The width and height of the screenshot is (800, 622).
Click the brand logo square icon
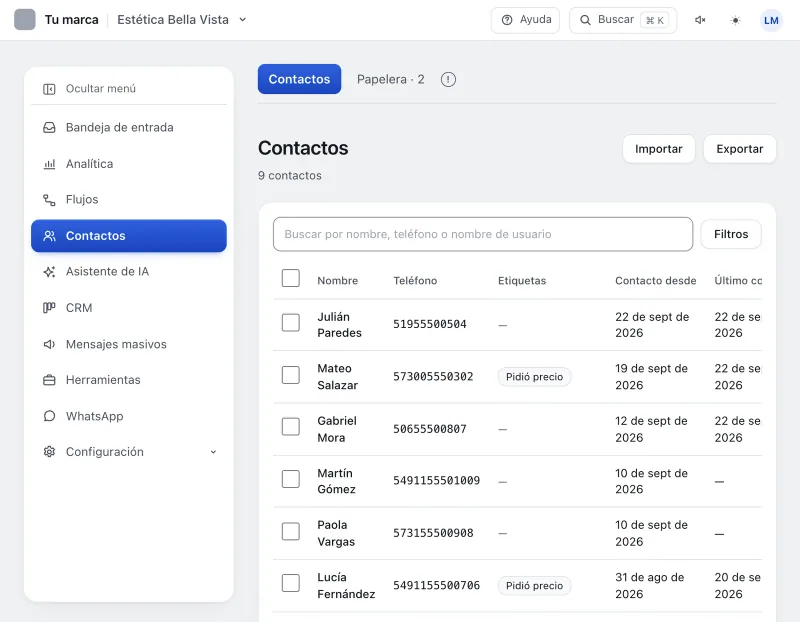coord(24,20)
